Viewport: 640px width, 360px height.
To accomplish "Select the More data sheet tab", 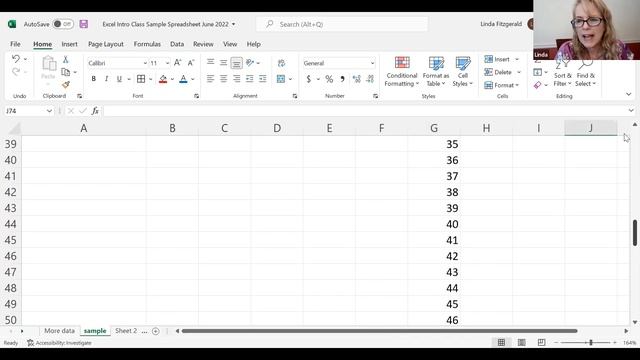I will (60, 331).
